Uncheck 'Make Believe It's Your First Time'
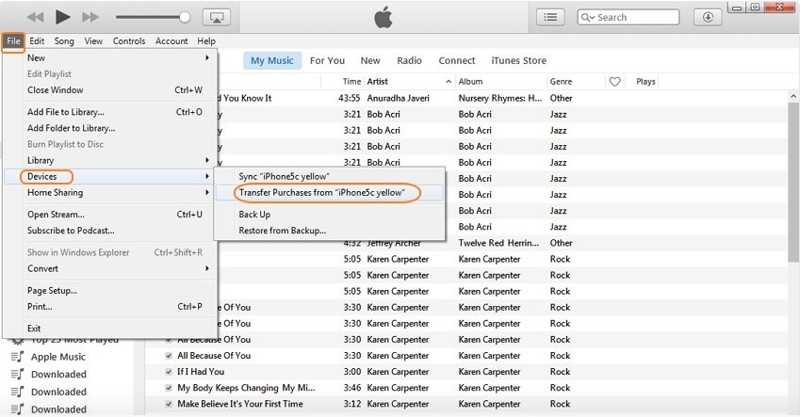This screenshot has height=417, width=800. [167, 403]
